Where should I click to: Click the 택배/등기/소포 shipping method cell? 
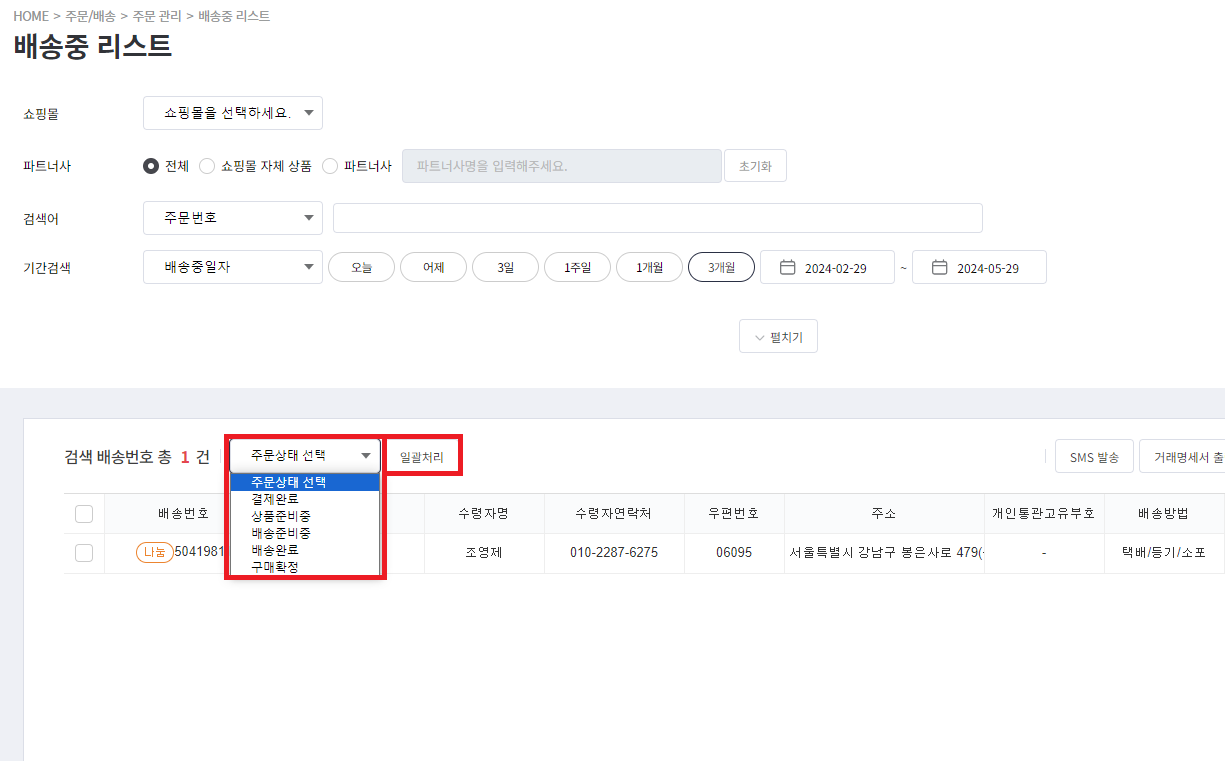(x=1163, y=552)
